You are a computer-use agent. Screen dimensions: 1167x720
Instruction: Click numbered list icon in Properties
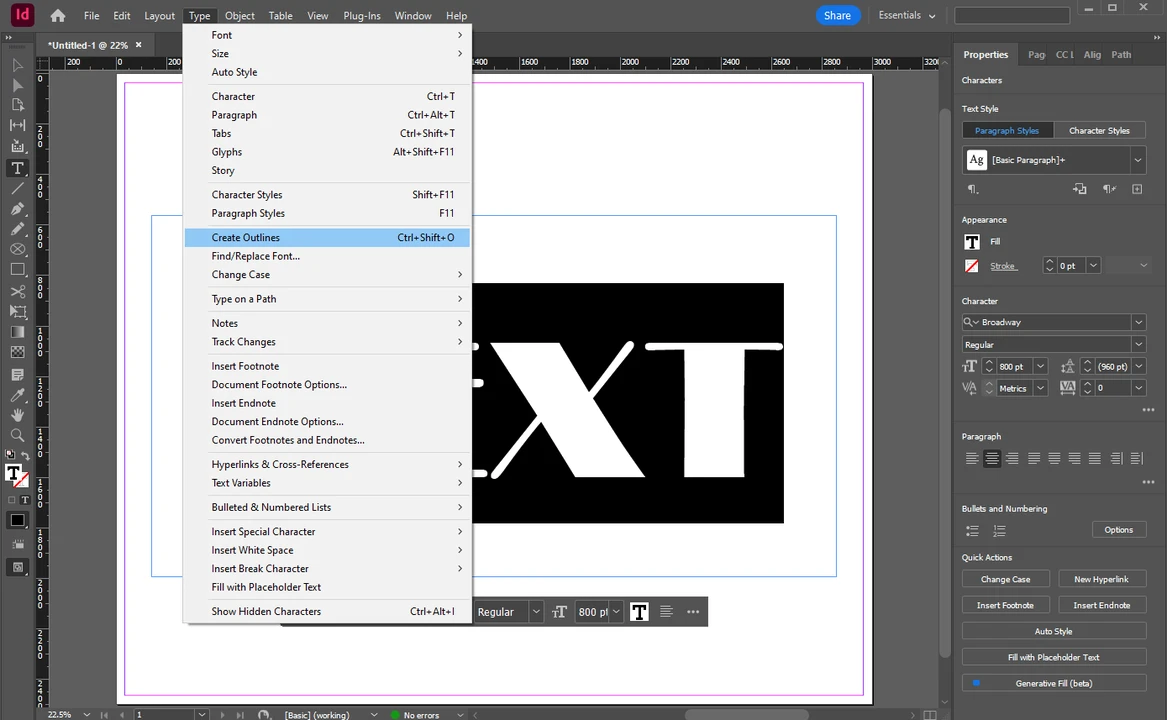pyautogui.click(x=999, y=531)
